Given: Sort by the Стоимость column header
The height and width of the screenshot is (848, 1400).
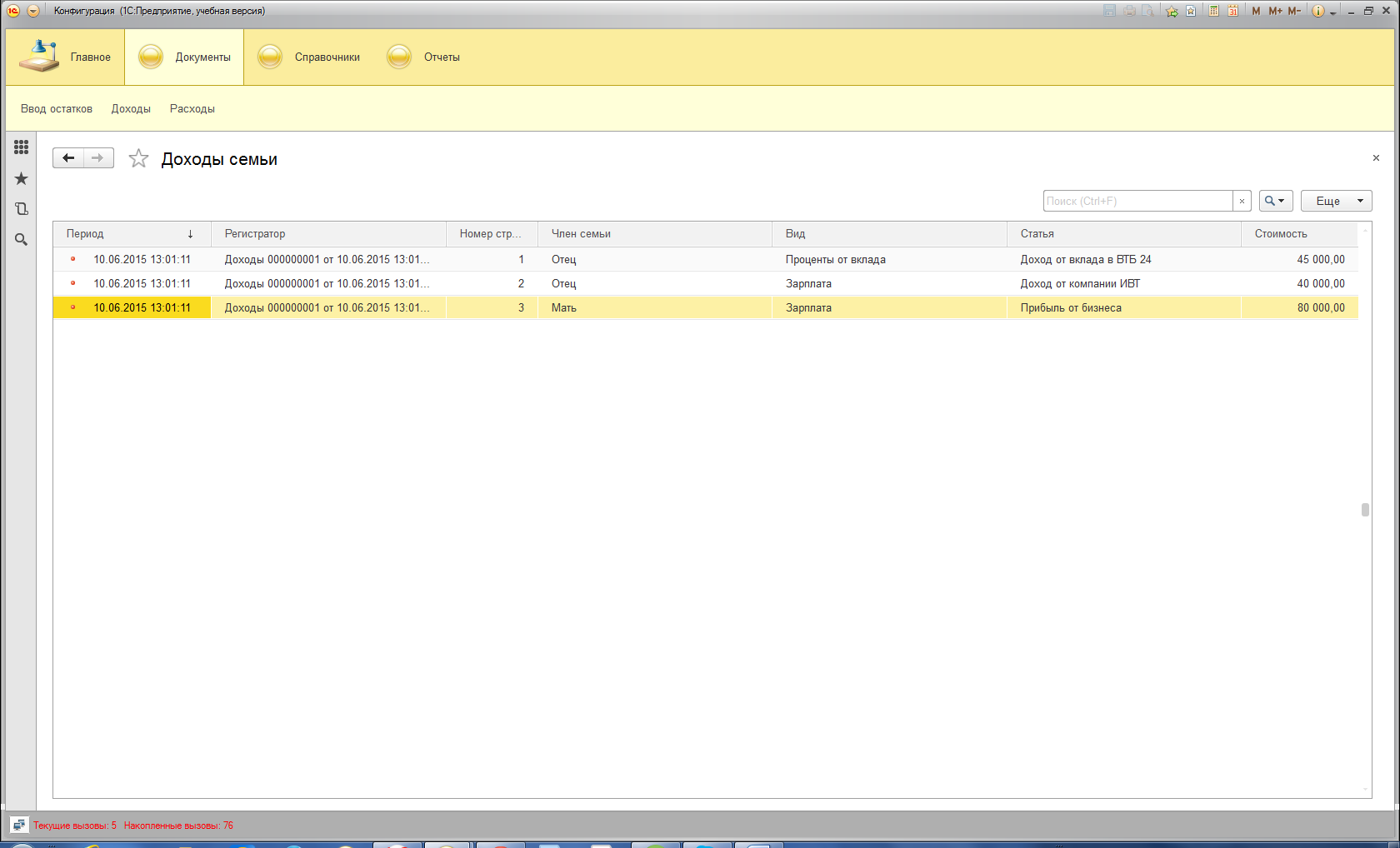Looking at the screenshot, I should point(1281,234).
